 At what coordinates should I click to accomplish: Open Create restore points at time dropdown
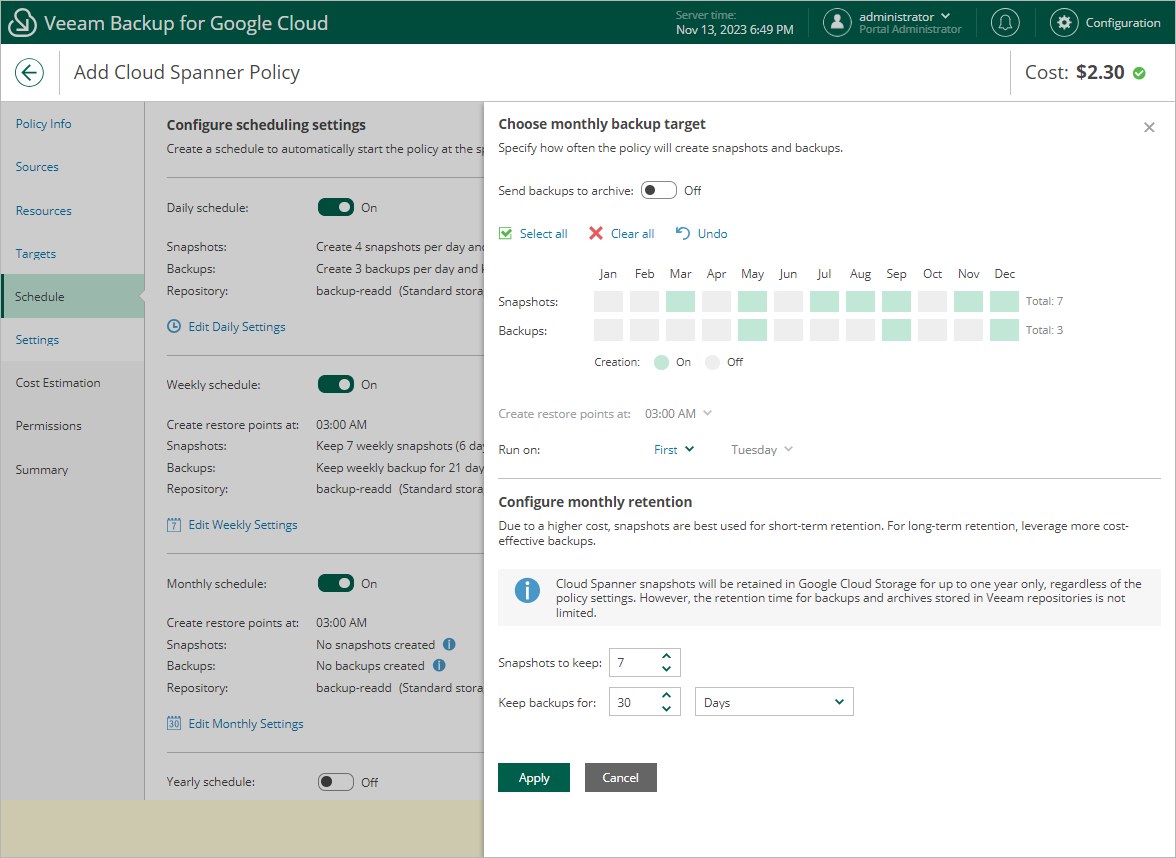tap(678, 413)
